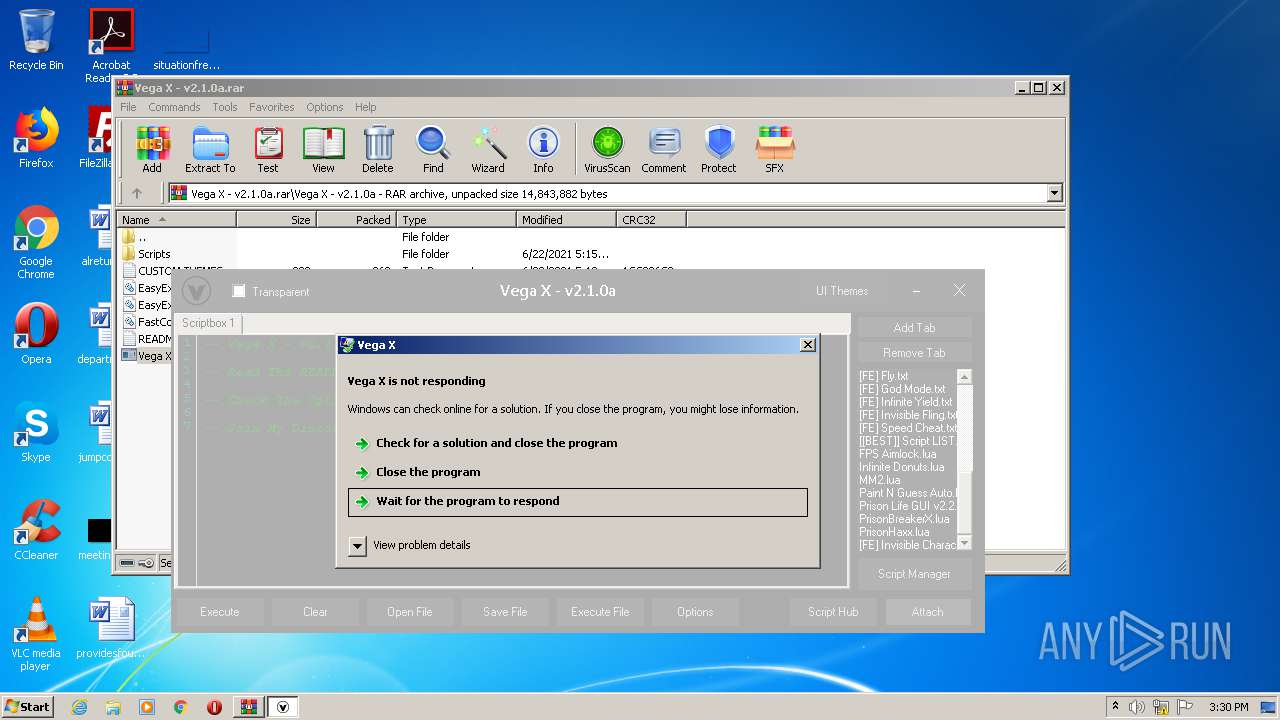
Task: Launch the Wizard tool
Action: 488,150
